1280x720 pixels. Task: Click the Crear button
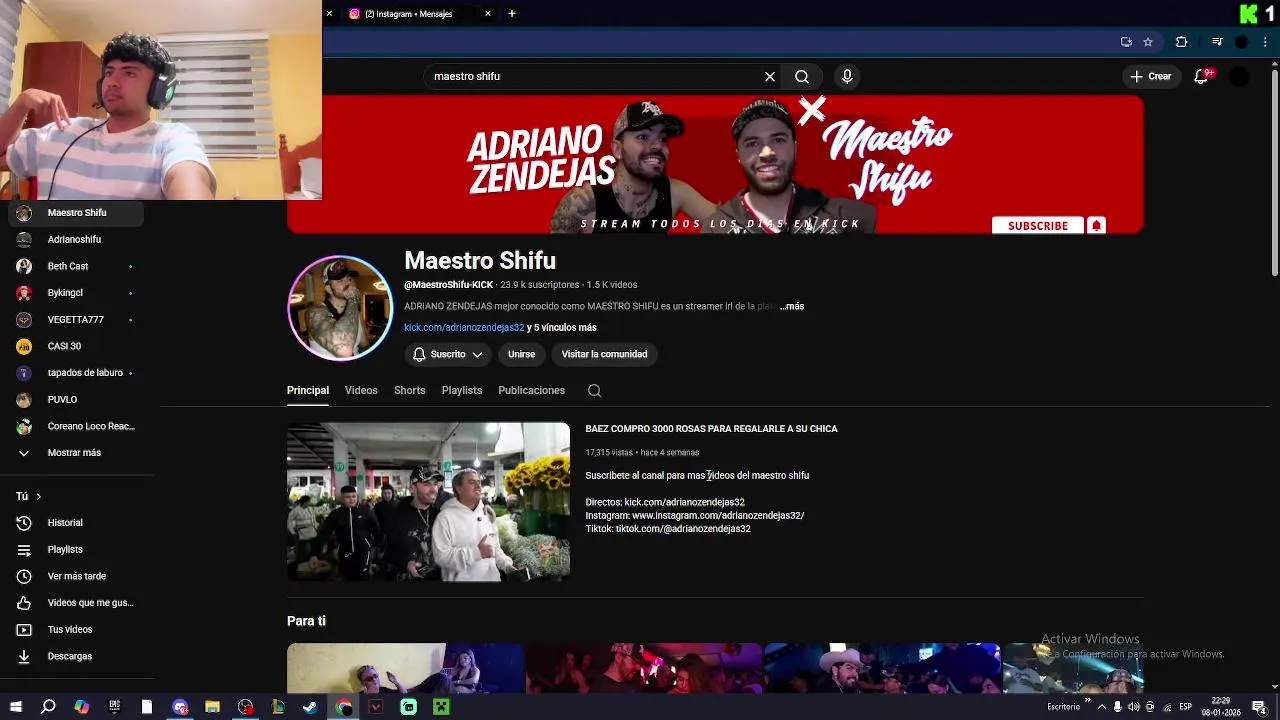[1151, 76]
